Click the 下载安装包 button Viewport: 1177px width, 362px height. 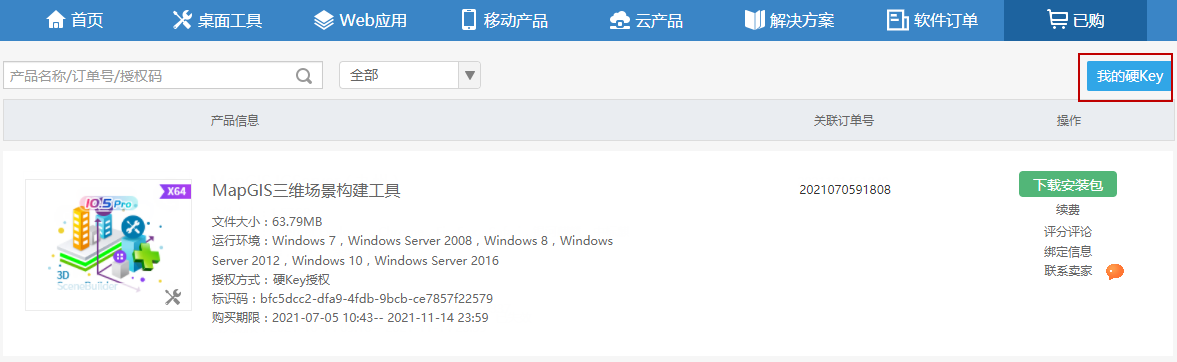[x=1067, y=184]
